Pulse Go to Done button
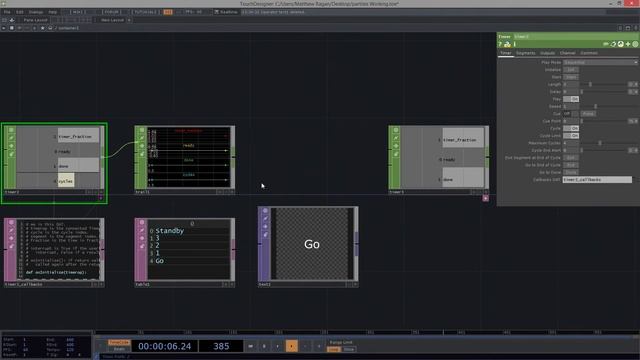This screenshot has width=640, height=360. coord(571,173)
